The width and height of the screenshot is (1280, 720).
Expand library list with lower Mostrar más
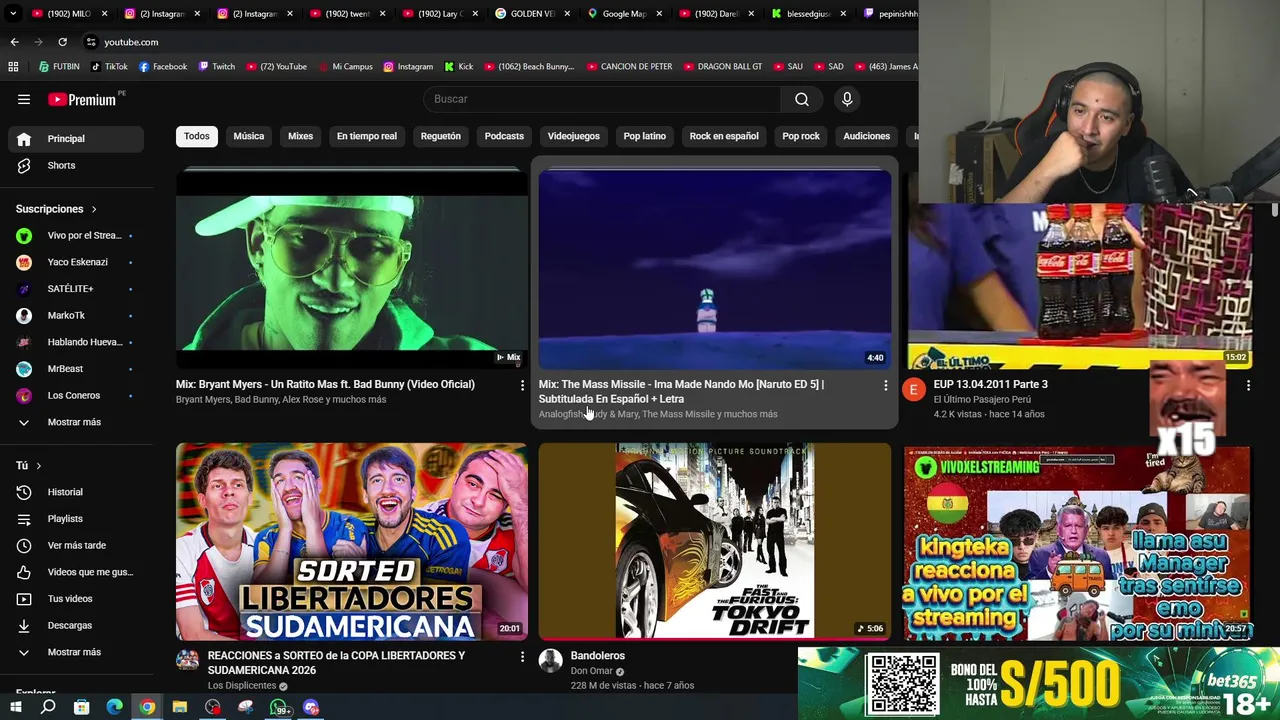[76, 652]
